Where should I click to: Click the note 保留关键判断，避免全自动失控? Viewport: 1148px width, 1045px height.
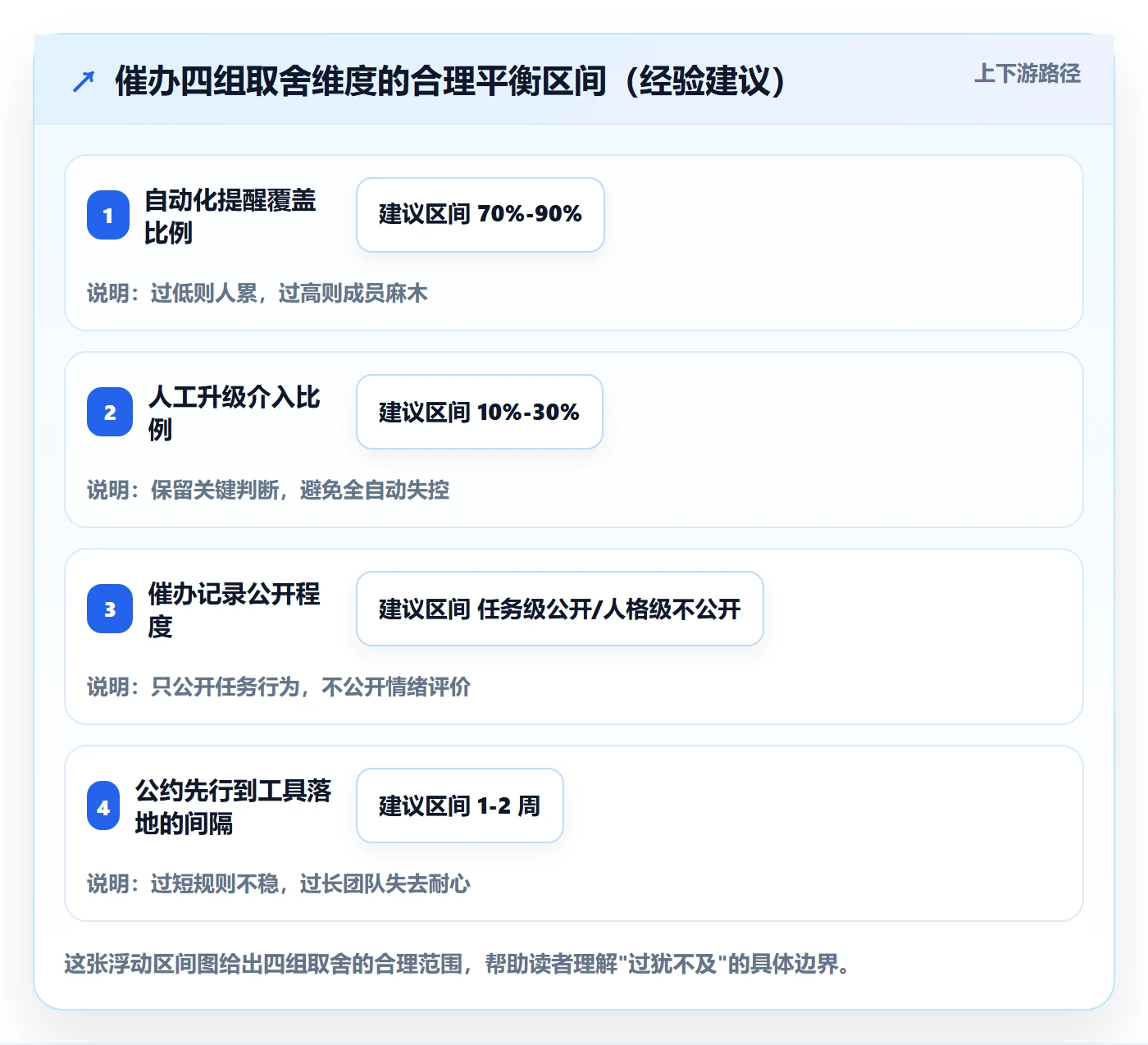pos(268,490)
